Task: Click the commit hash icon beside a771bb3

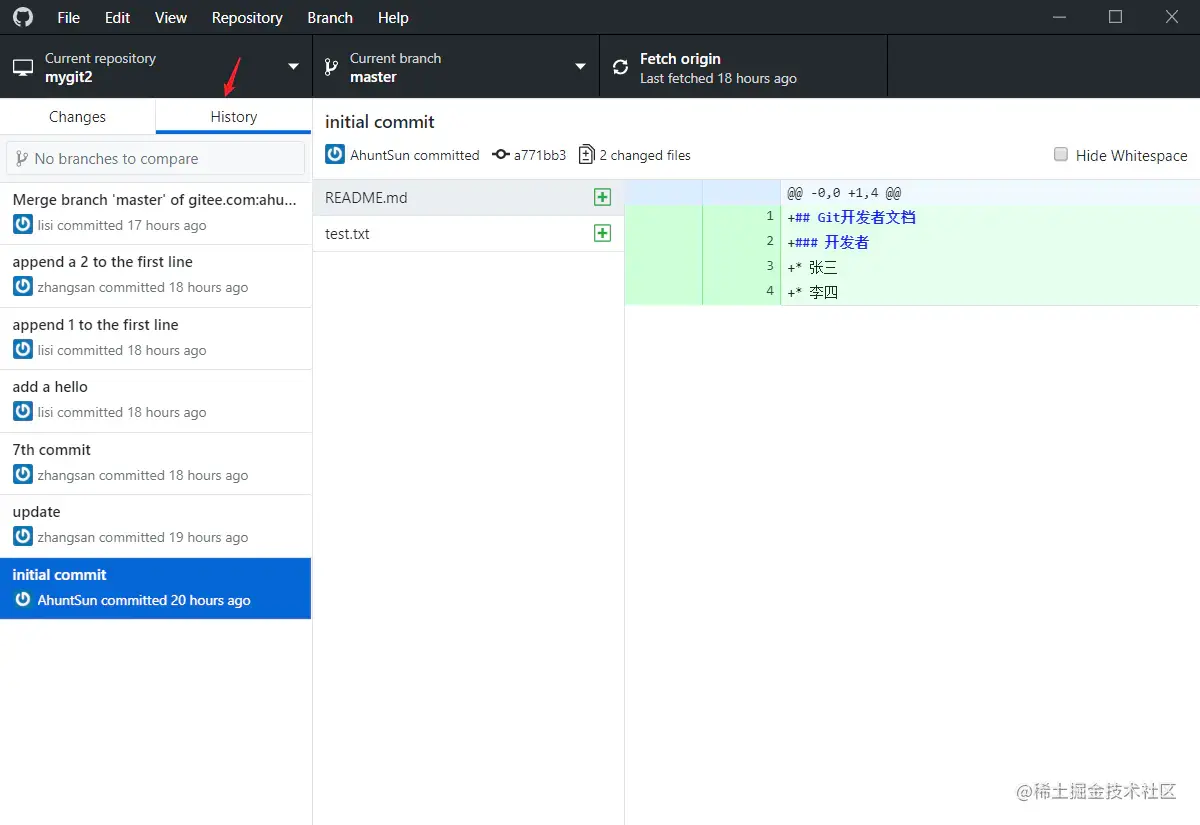Action: pos(501,155)
